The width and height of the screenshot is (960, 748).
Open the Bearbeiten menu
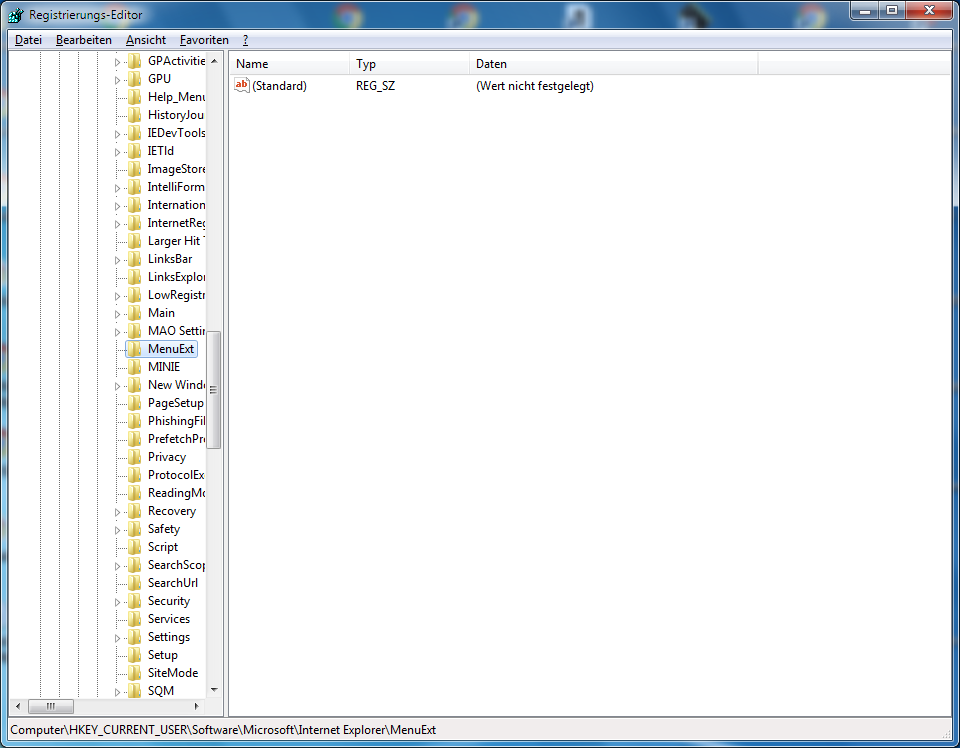coord(83,40)
